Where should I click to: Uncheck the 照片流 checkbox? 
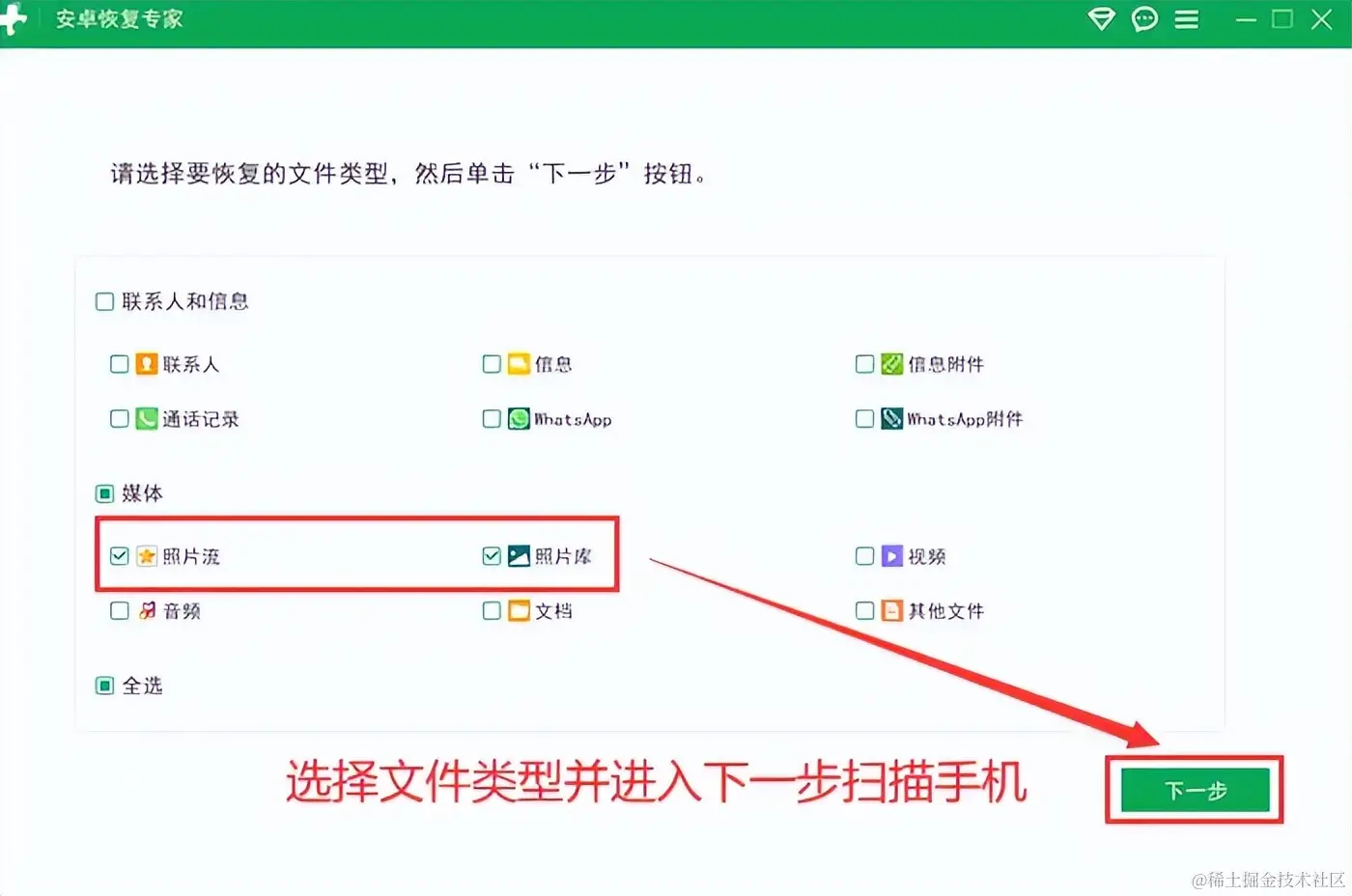click(119, 556)
